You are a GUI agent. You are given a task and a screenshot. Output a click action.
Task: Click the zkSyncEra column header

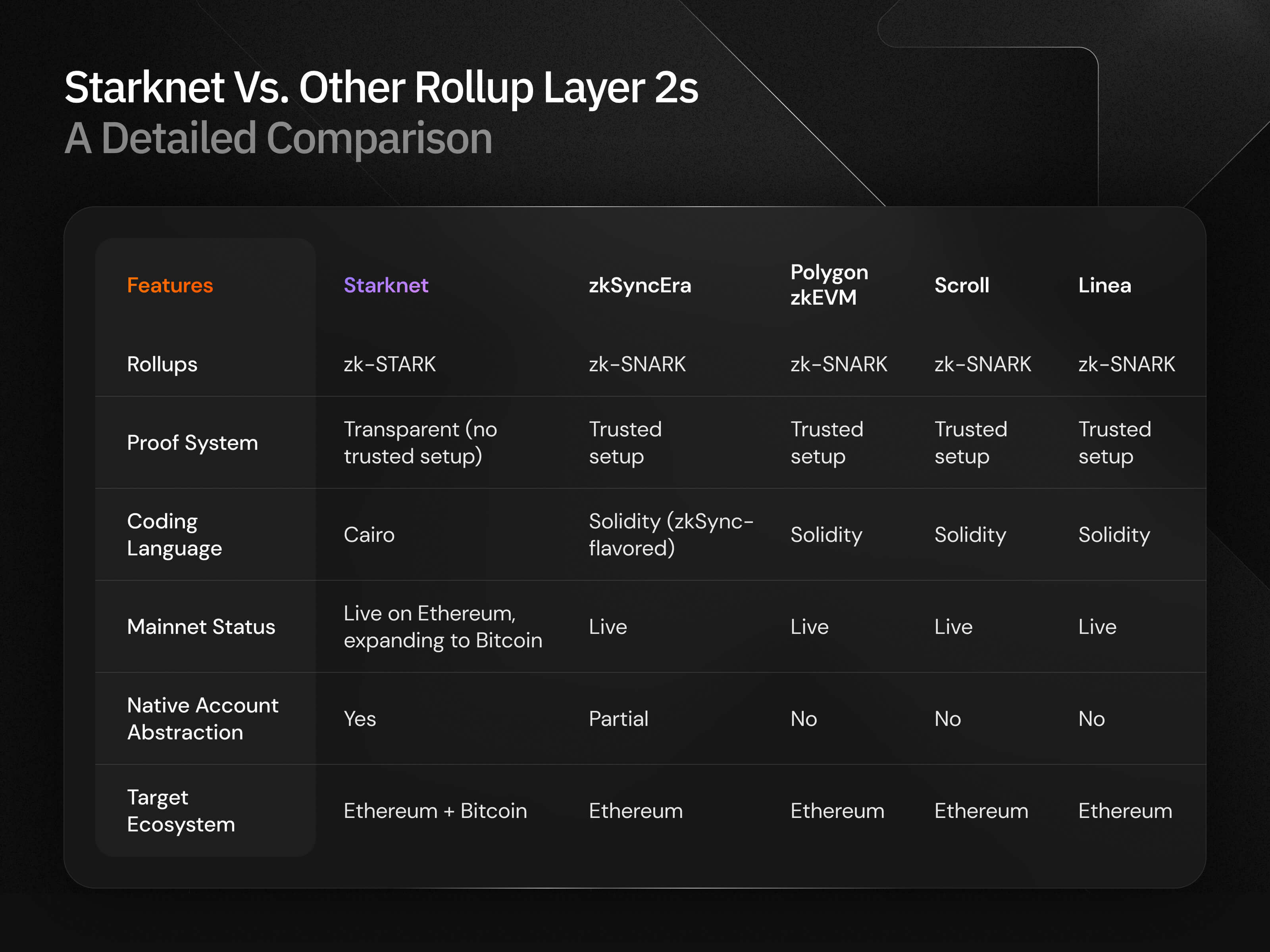point(640,285)
